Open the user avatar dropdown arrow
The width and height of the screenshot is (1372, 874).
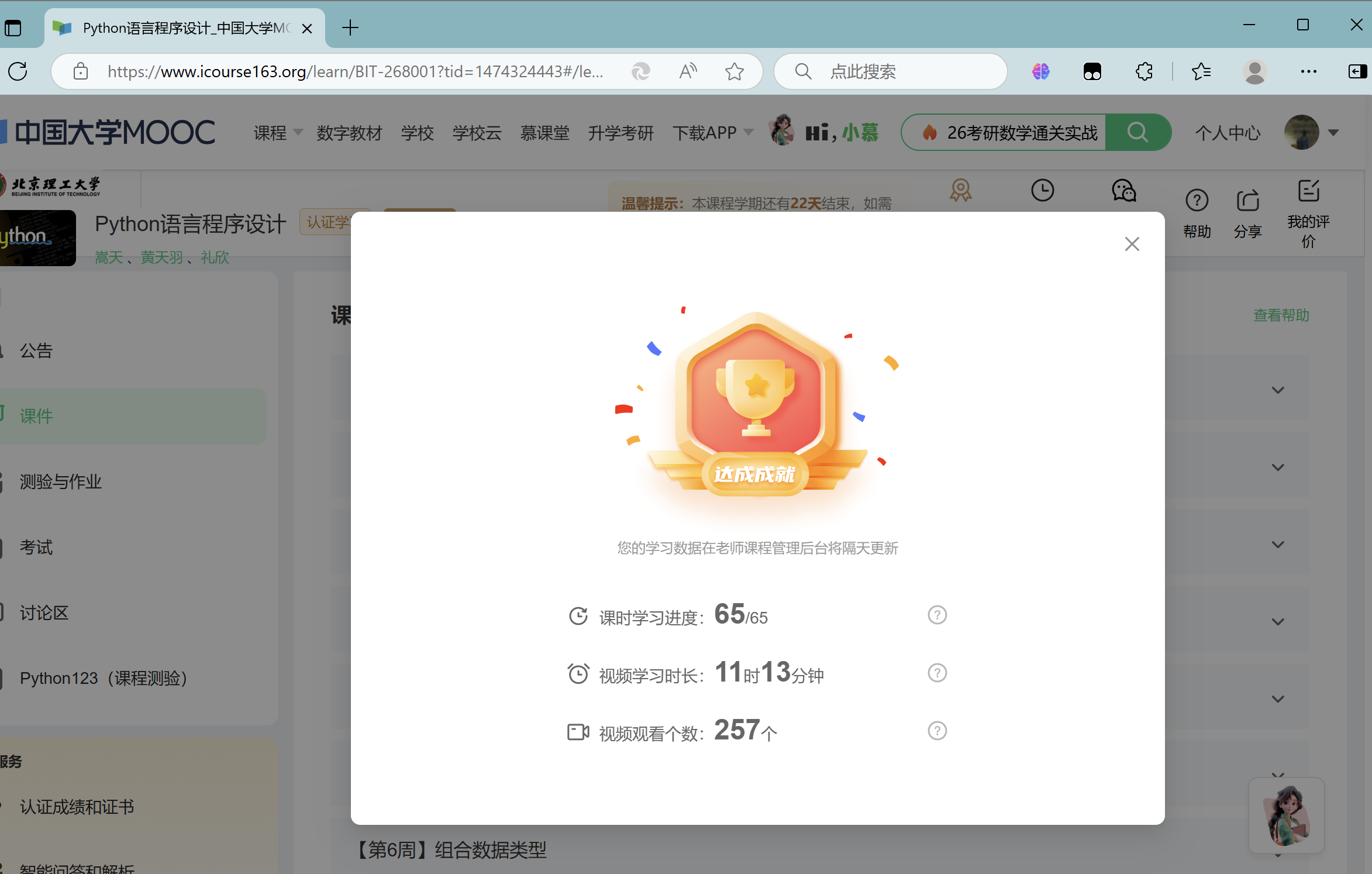1333,133
